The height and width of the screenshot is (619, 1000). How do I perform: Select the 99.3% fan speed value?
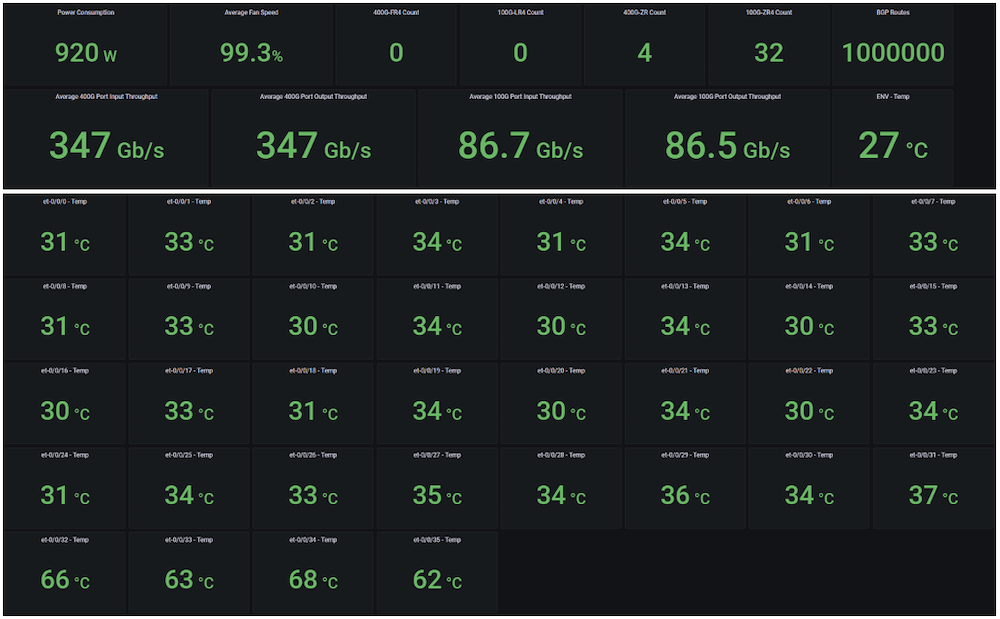click(251, 53)
